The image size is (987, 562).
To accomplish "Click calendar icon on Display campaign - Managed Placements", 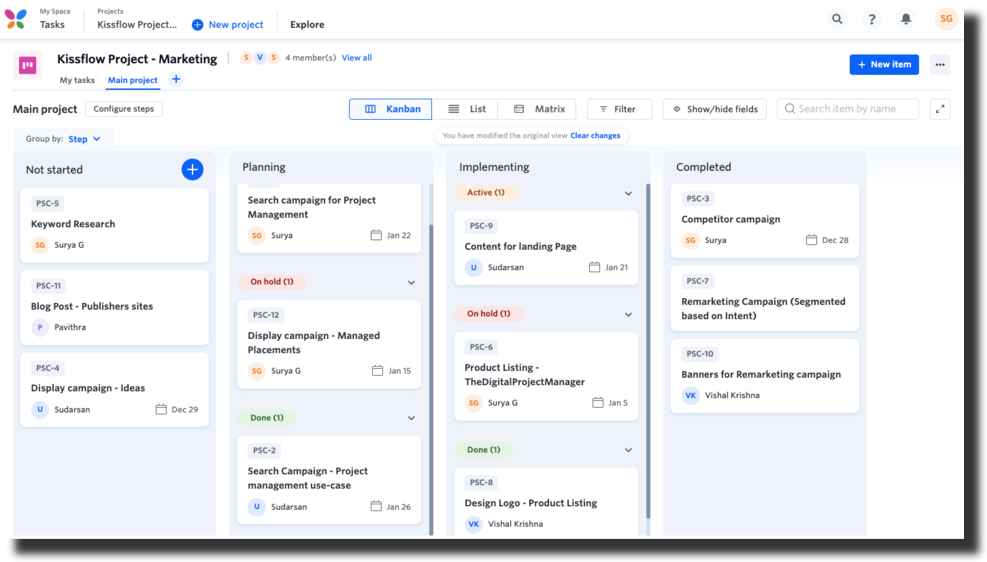I will [x=377, y=371].
